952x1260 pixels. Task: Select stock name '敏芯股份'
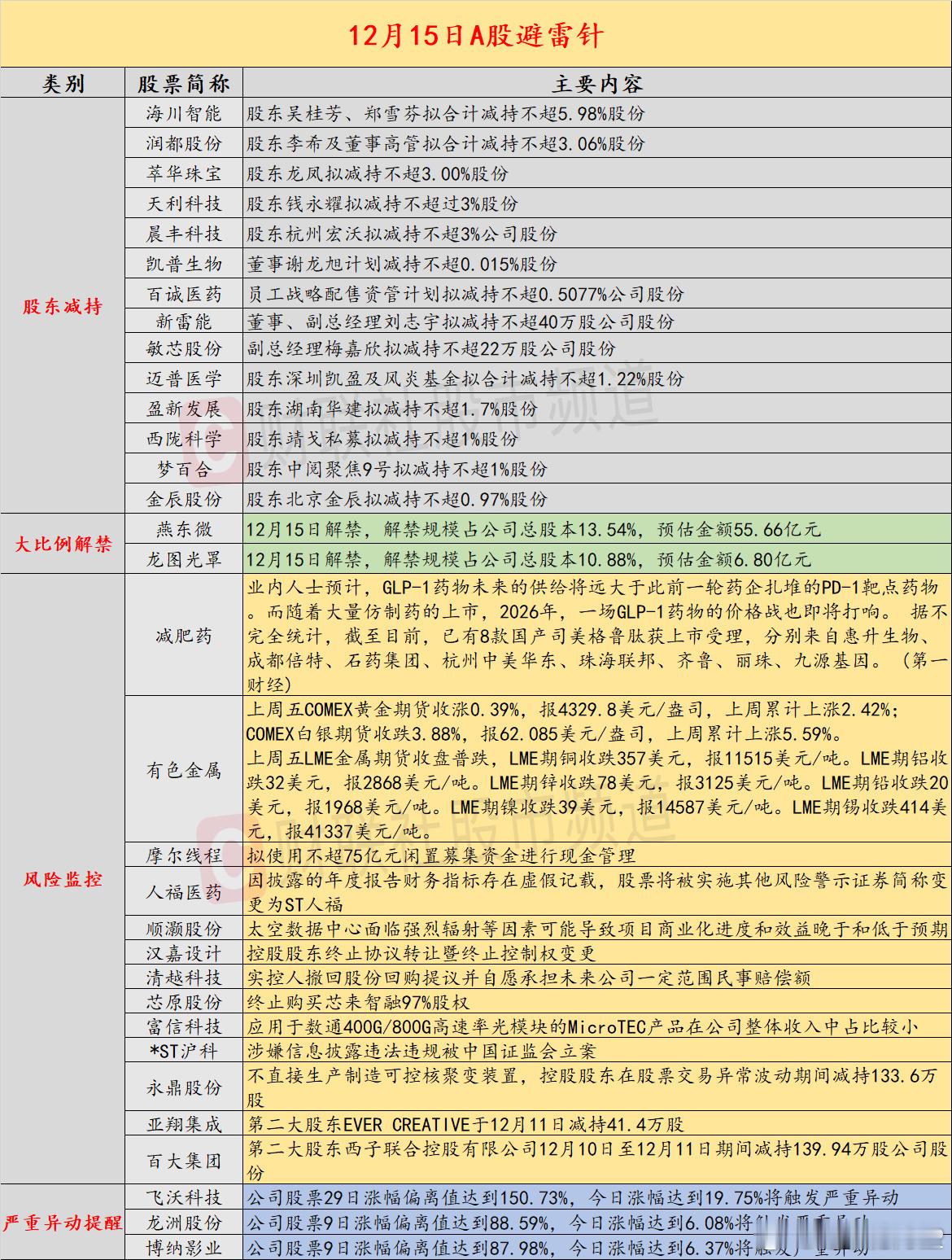(x=184, y=349)
